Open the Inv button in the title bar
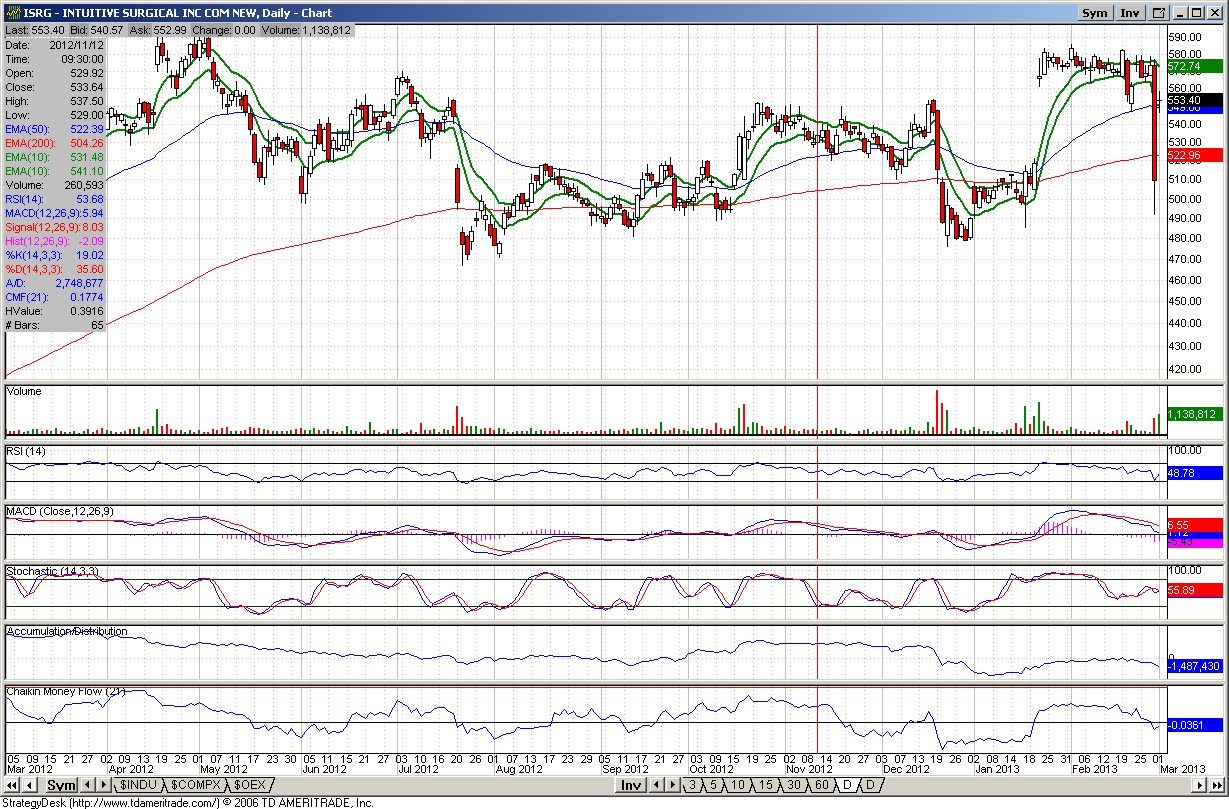Image resolution: width=1229 pixels, height=809 pixels. pos(1130,13)
